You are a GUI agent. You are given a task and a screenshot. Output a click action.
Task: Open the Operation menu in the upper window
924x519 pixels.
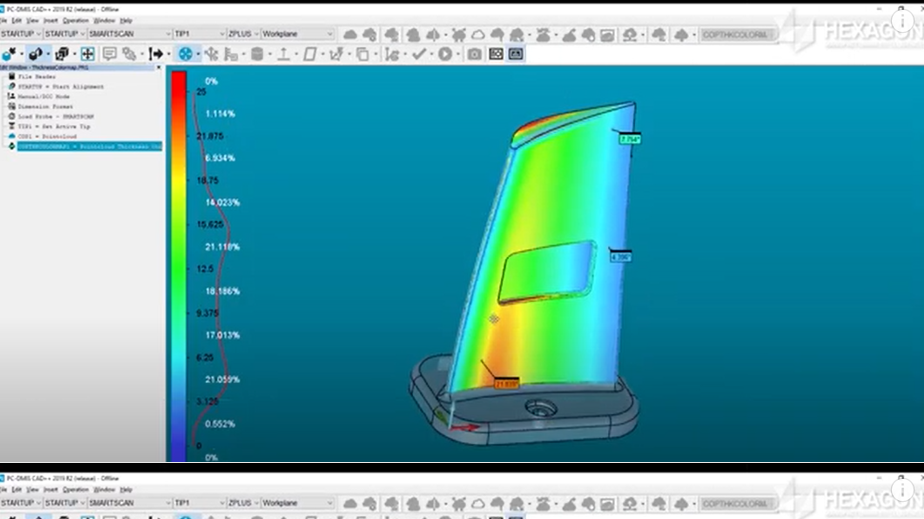[x=75, y=21]
